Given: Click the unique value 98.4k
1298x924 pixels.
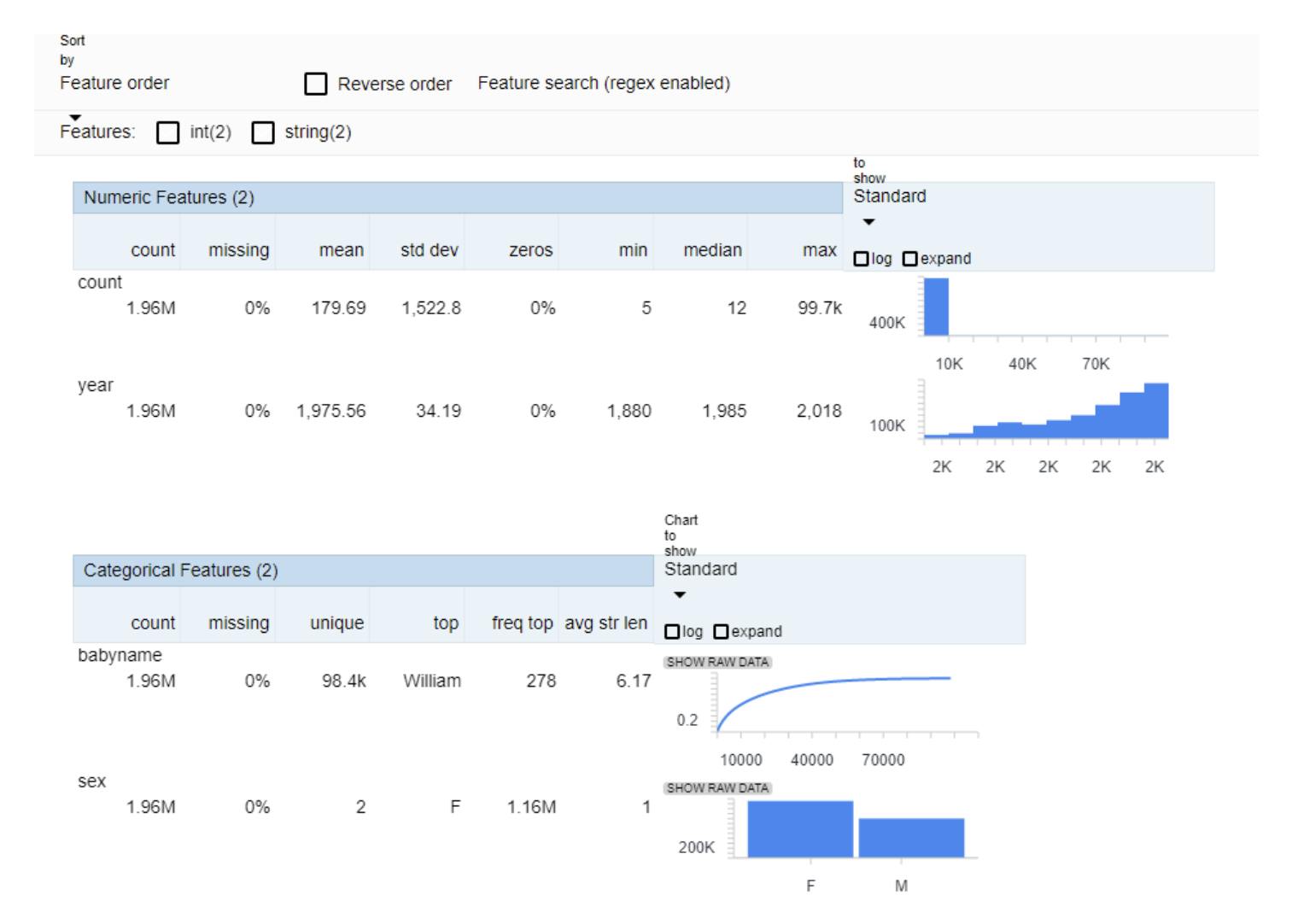Looking at the screenshot, I should (x=344, y=681).
